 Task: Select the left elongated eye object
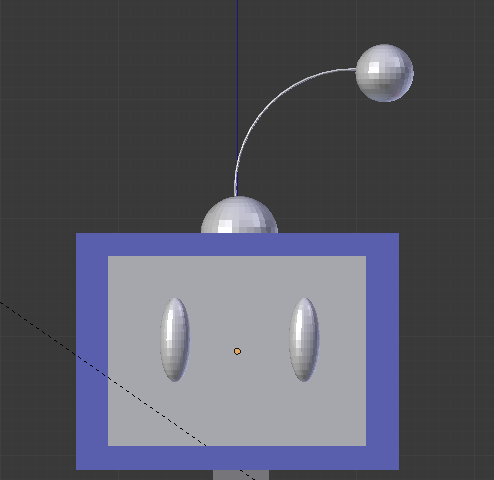point(175,340)
